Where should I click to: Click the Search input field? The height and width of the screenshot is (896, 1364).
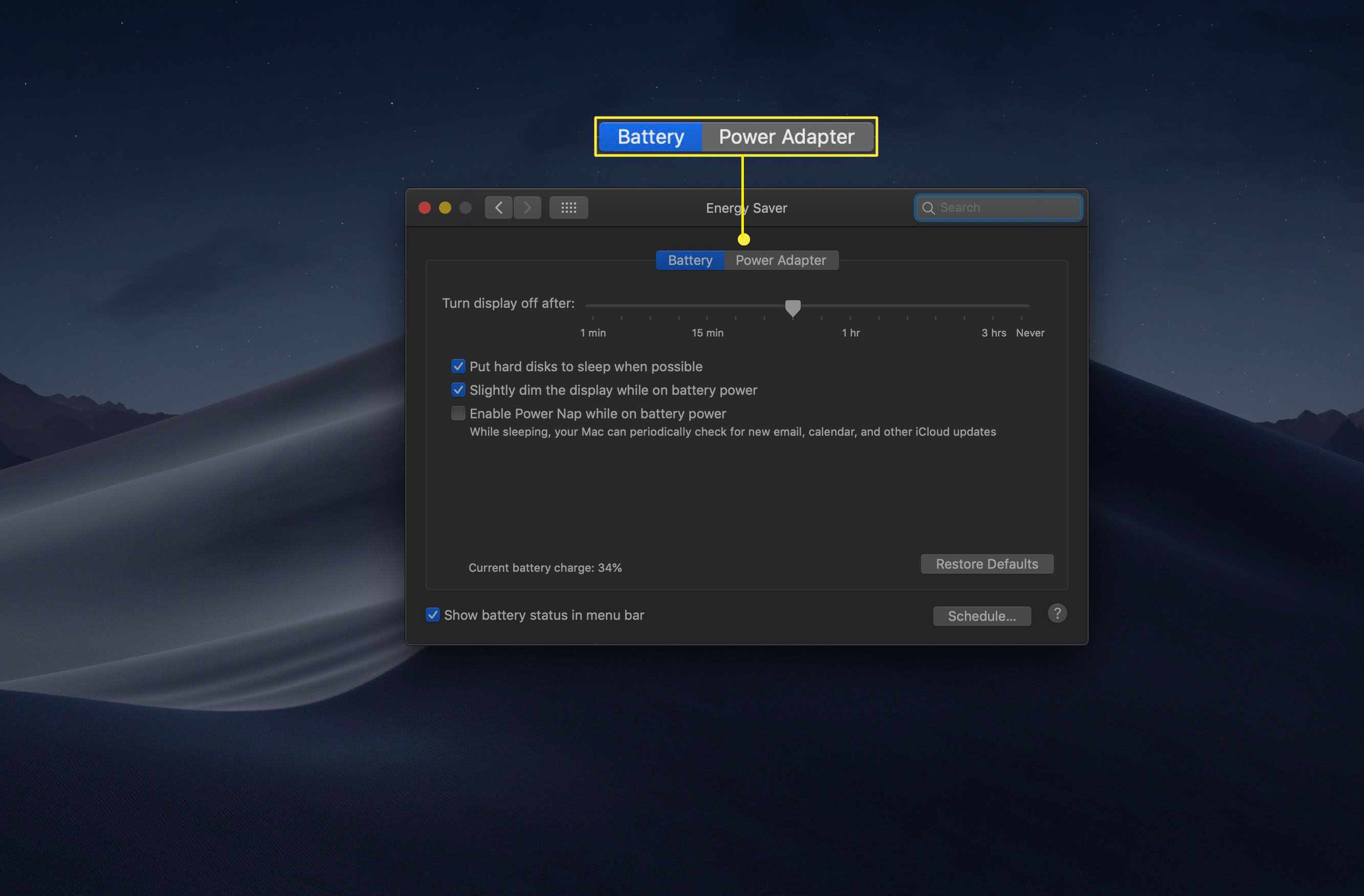(x=998, y=207)
